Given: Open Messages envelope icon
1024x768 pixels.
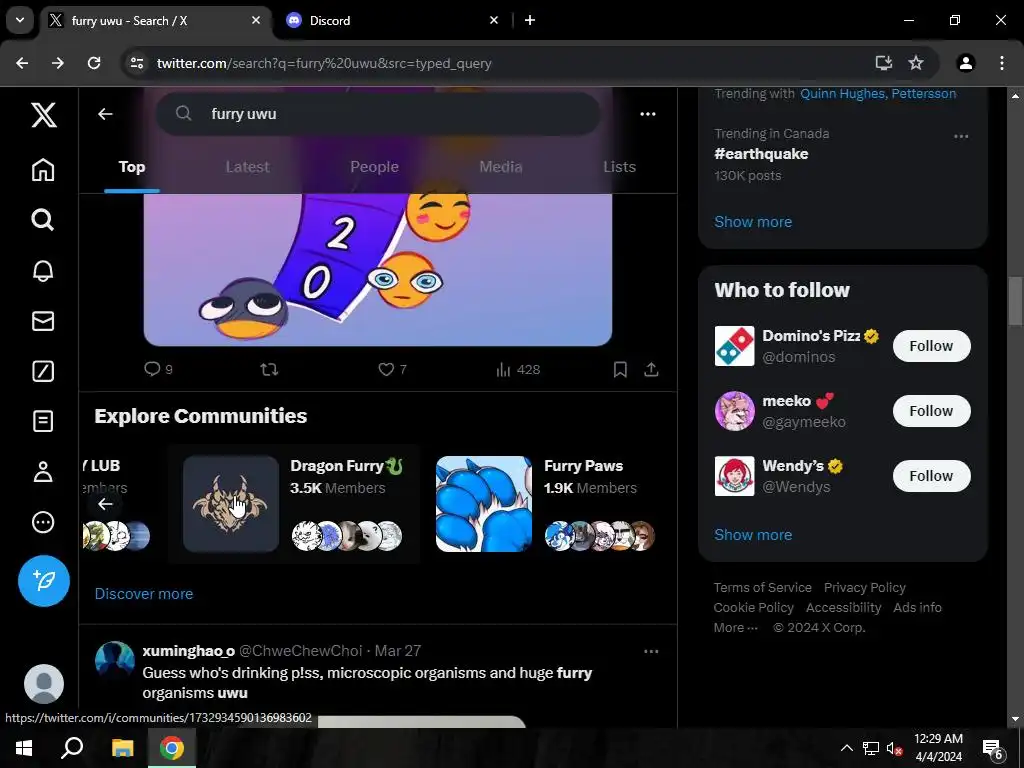Looking at the screenshot, I should click(x=43, y=321).
